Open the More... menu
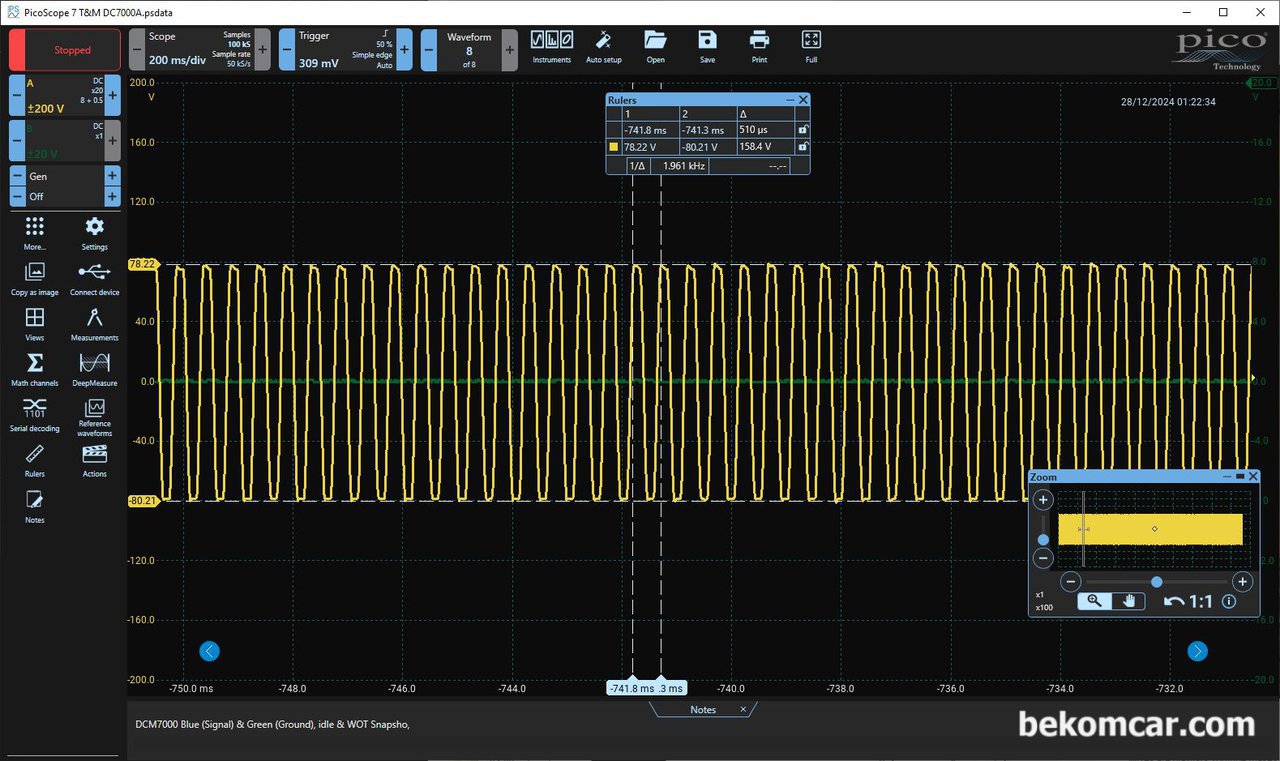 pyautogui.click(x=34, y=231)
